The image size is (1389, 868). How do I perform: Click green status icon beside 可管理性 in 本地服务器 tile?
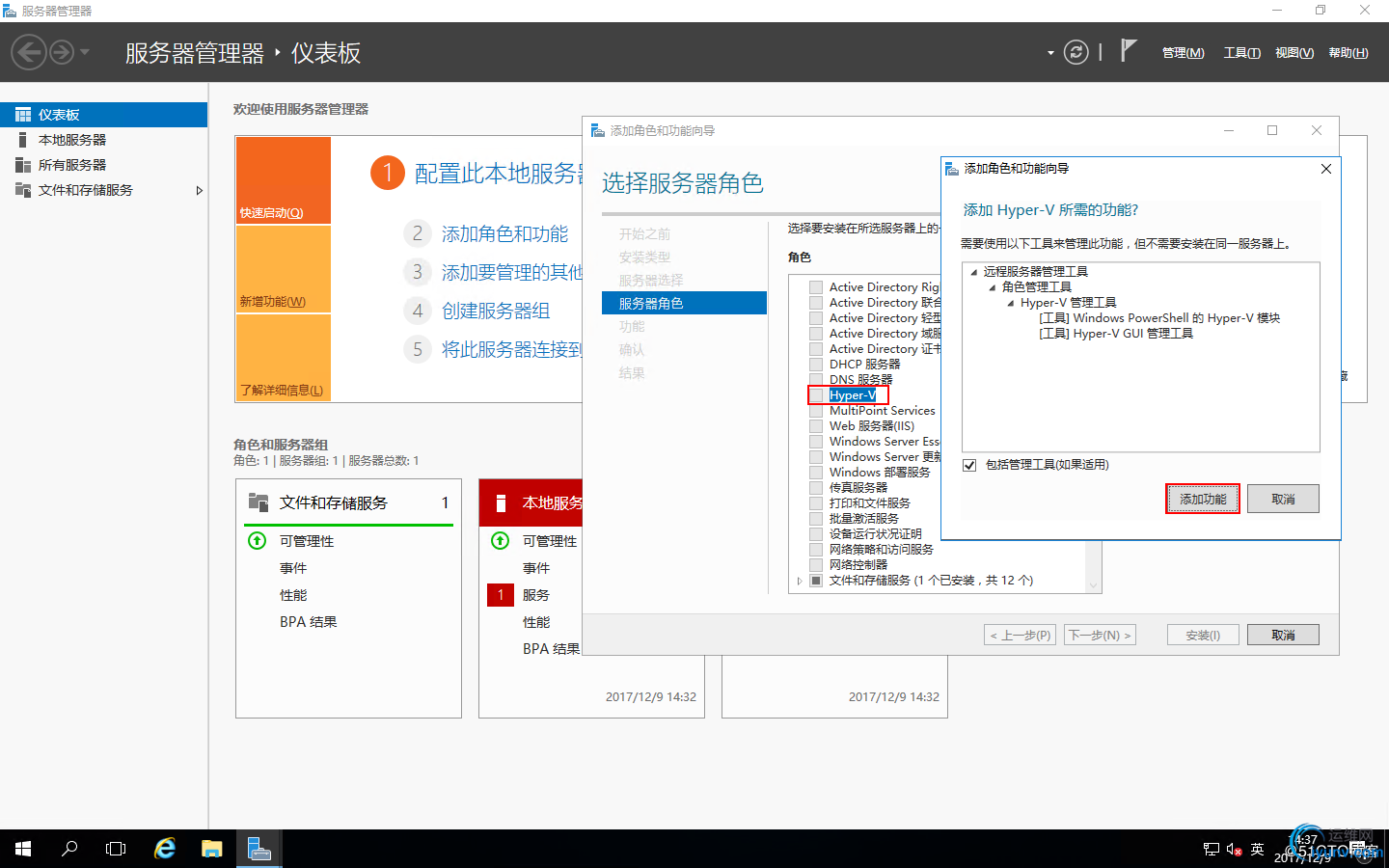click(501, 541)
